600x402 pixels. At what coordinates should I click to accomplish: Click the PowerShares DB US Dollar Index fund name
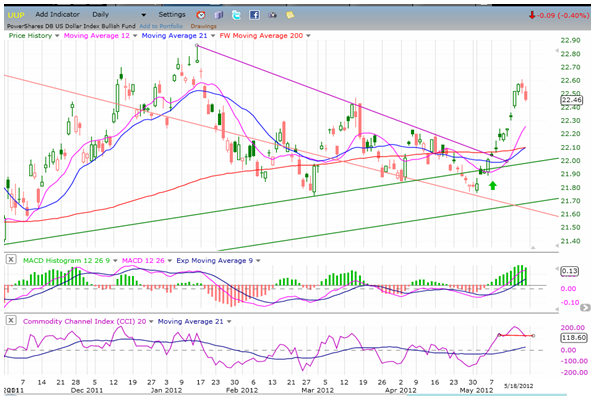tap(71, 26)
